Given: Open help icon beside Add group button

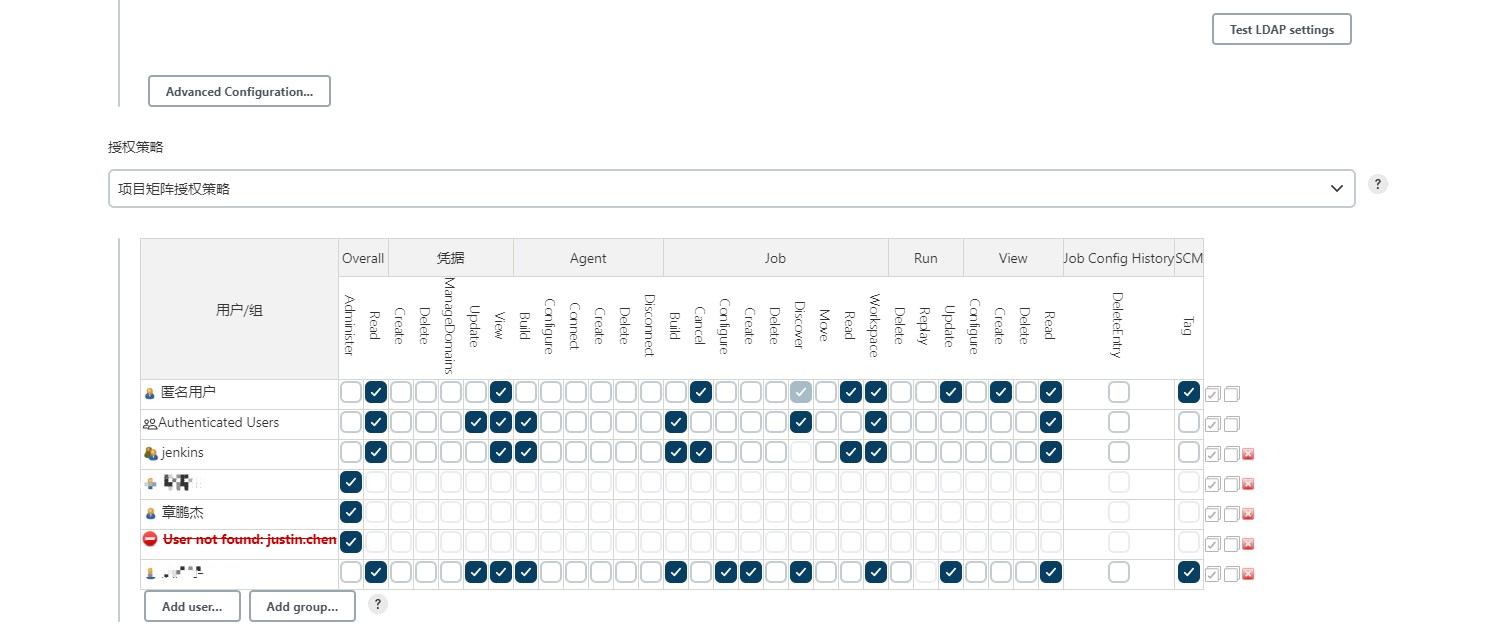Looking at the screenshot, I should coord(378,604).
